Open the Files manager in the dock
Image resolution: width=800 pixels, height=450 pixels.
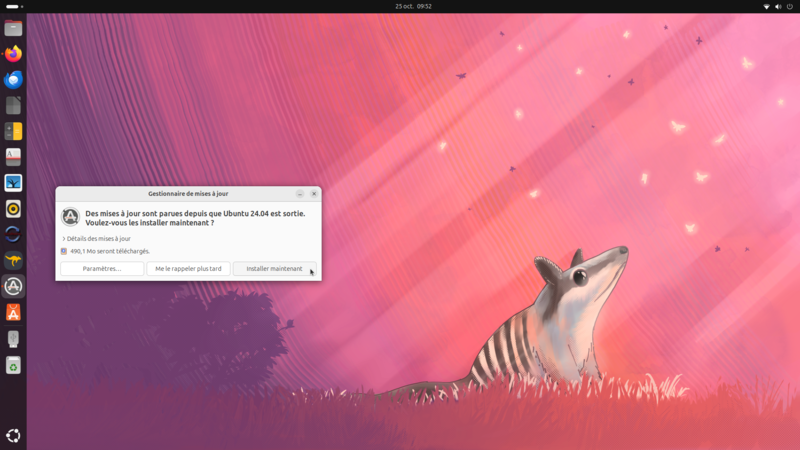[13, 28]
